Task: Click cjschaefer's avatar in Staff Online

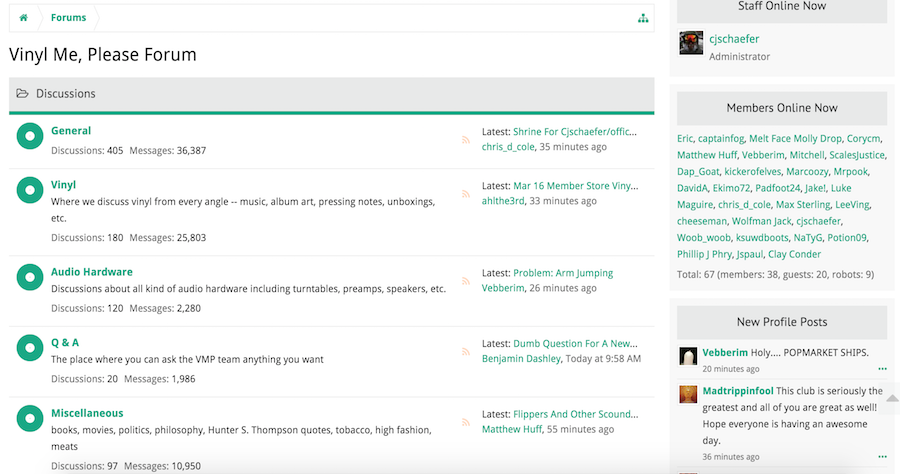Action: [691, 43]
